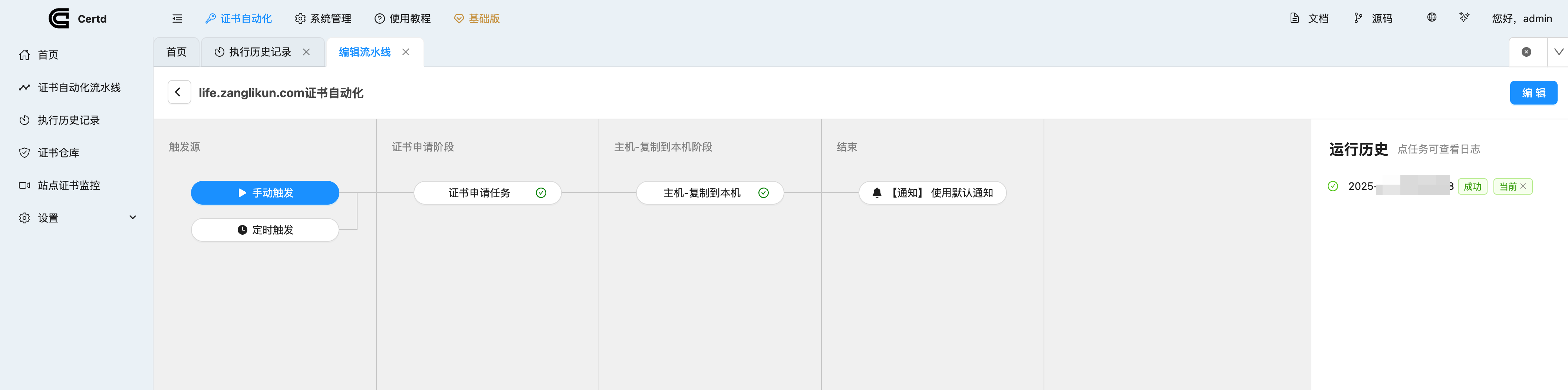This screenshot has height=390, width=1568.
Task: Run the pipeline with 手动触发
Action: pos(265,193)
